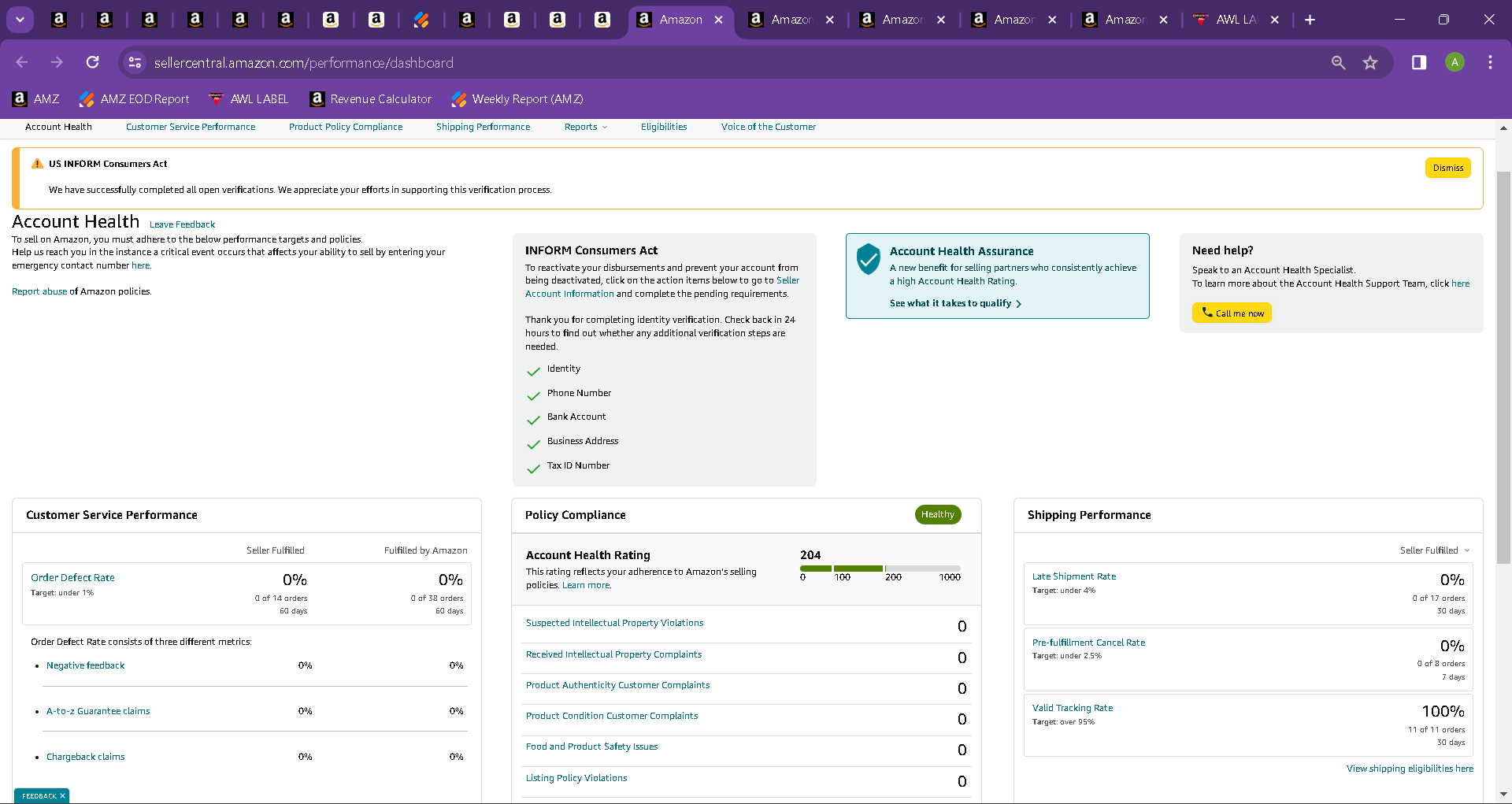The image size is (1512, 804).
Task: Open Customer Service Performance tab
Action: point(191,127)
